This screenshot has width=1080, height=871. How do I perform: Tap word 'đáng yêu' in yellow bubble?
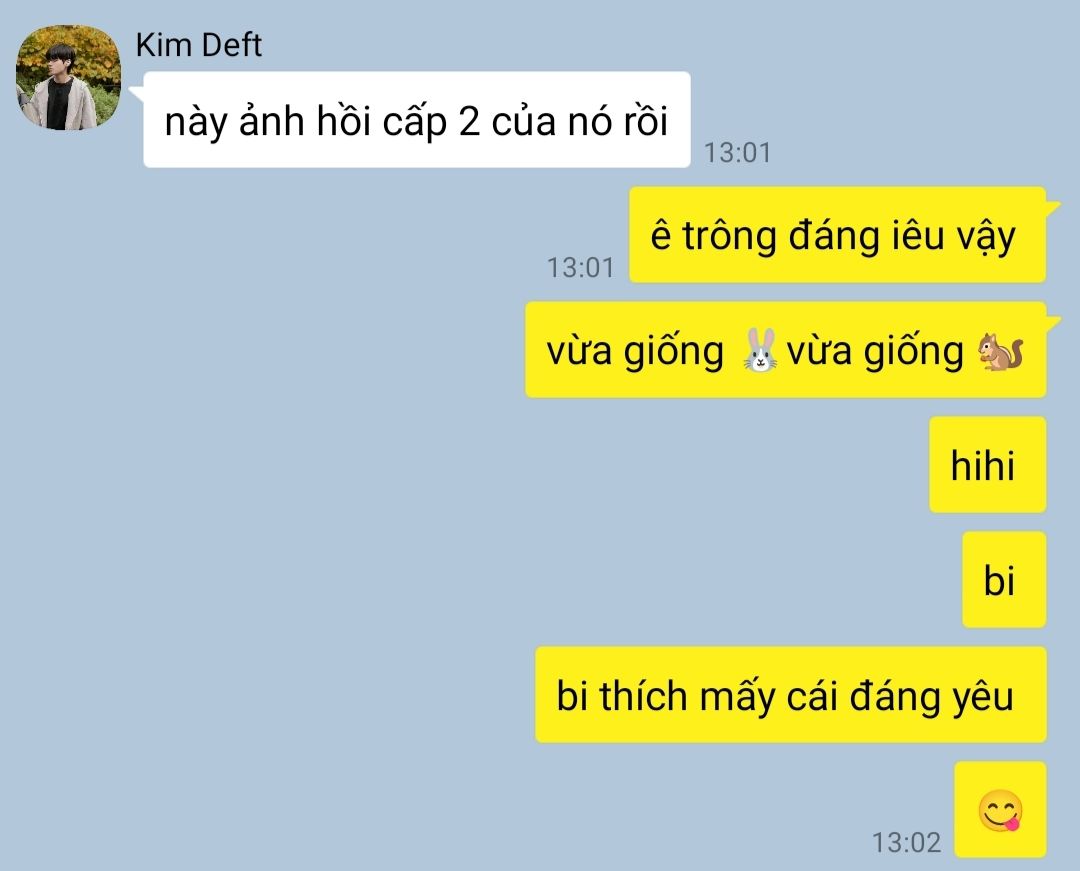(x=931, y=696)
